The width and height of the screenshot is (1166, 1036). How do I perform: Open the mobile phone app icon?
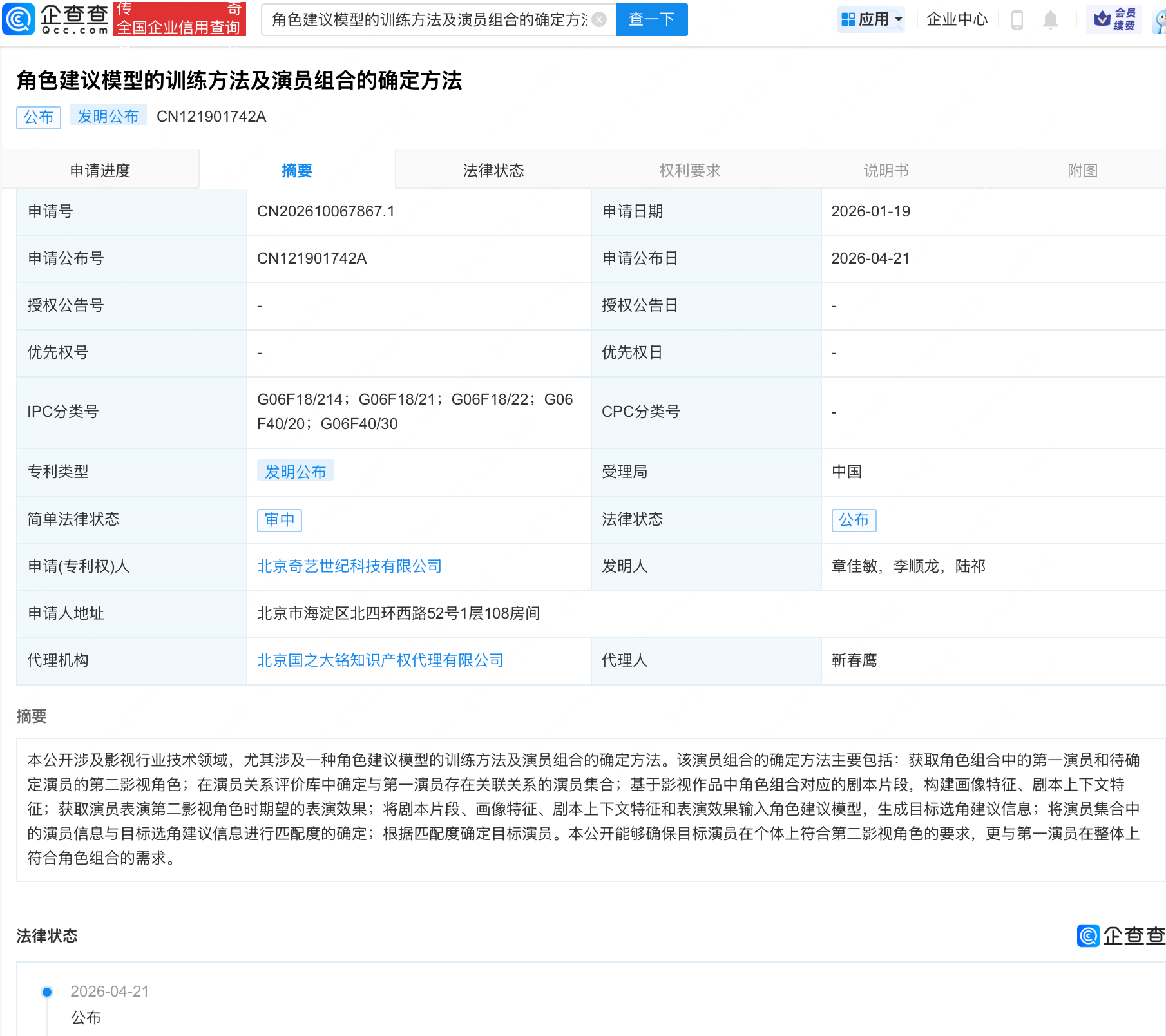pos(1017,20)
